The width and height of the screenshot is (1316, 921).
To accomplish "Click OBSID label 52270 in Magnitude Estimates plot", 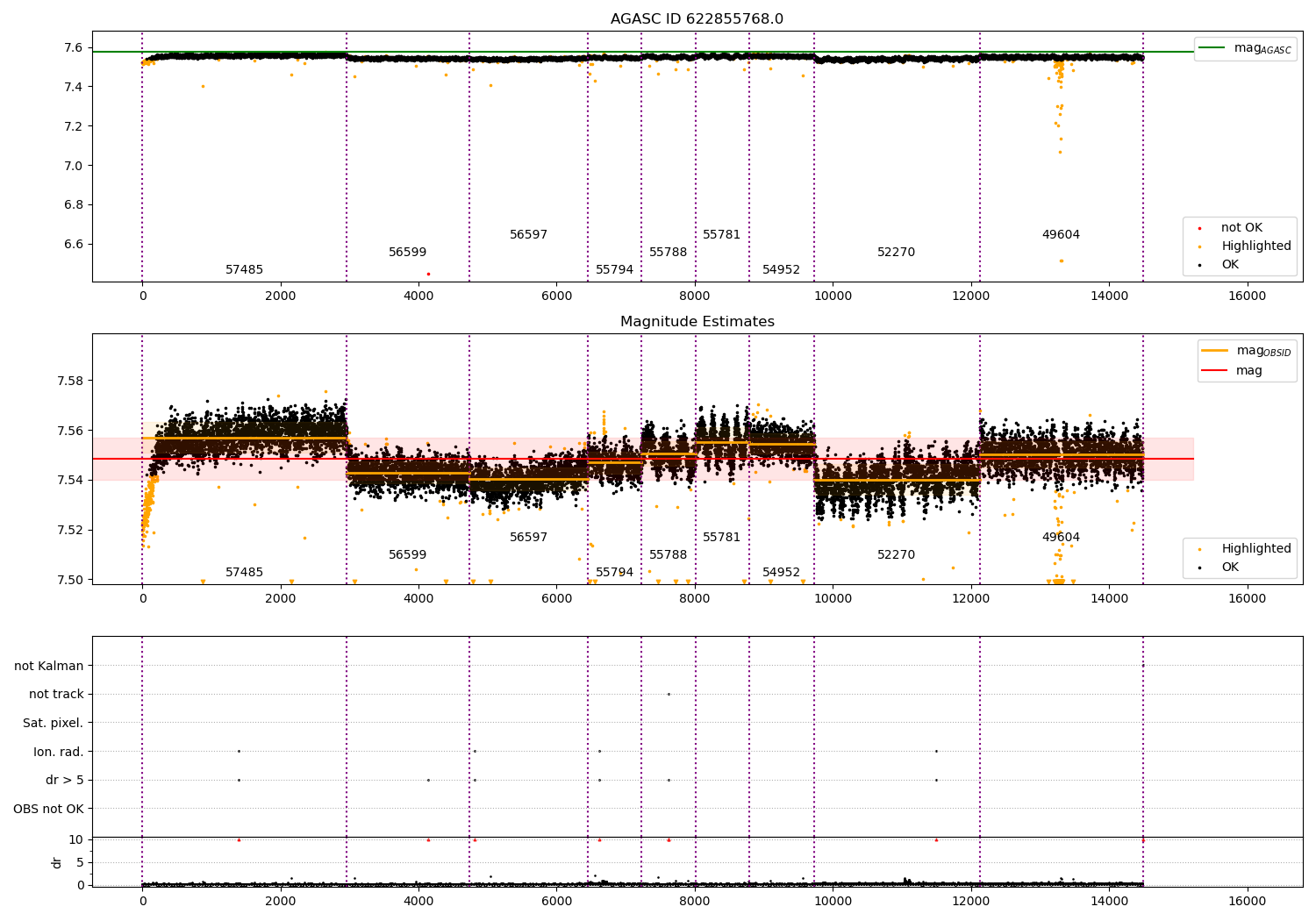I will (896, 555).
